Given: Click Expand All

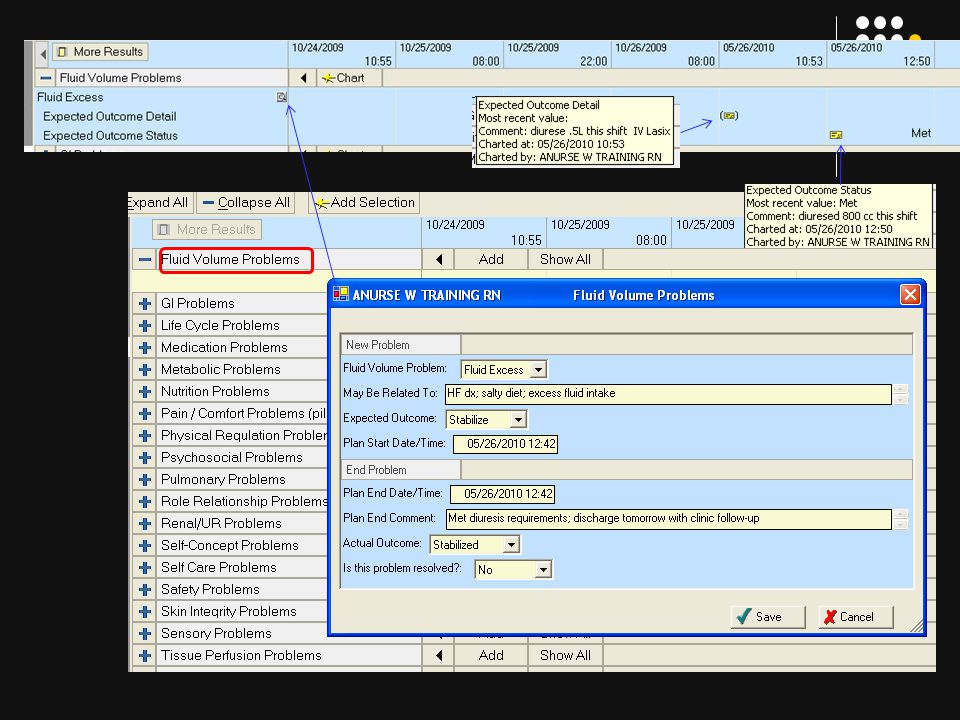Looking at the screenshot, I should (159, 203).
